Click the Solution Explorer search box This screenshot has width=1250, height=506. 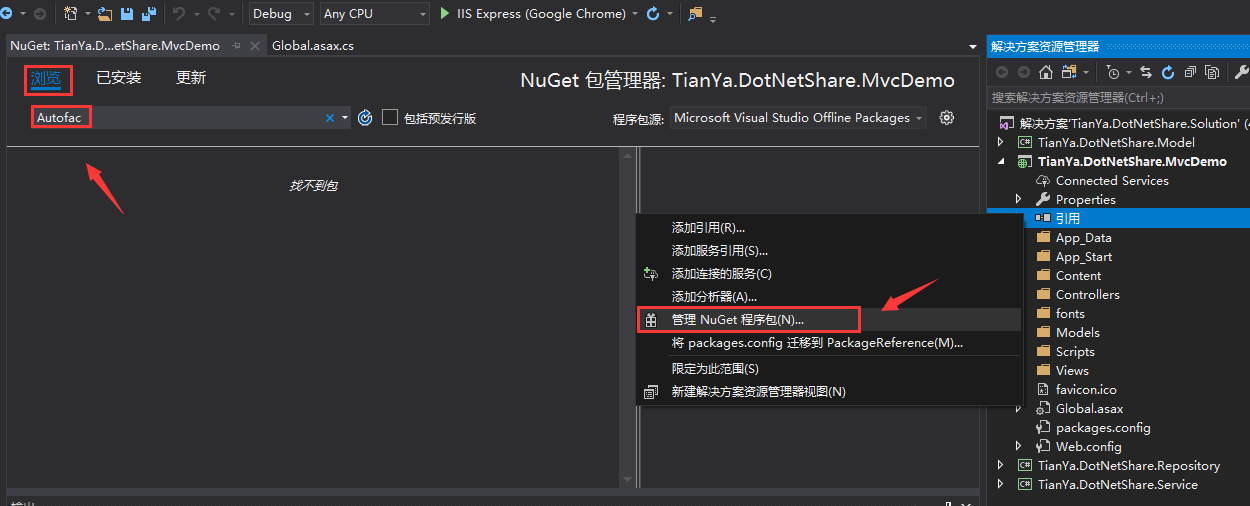click(x=1118, y=98)
